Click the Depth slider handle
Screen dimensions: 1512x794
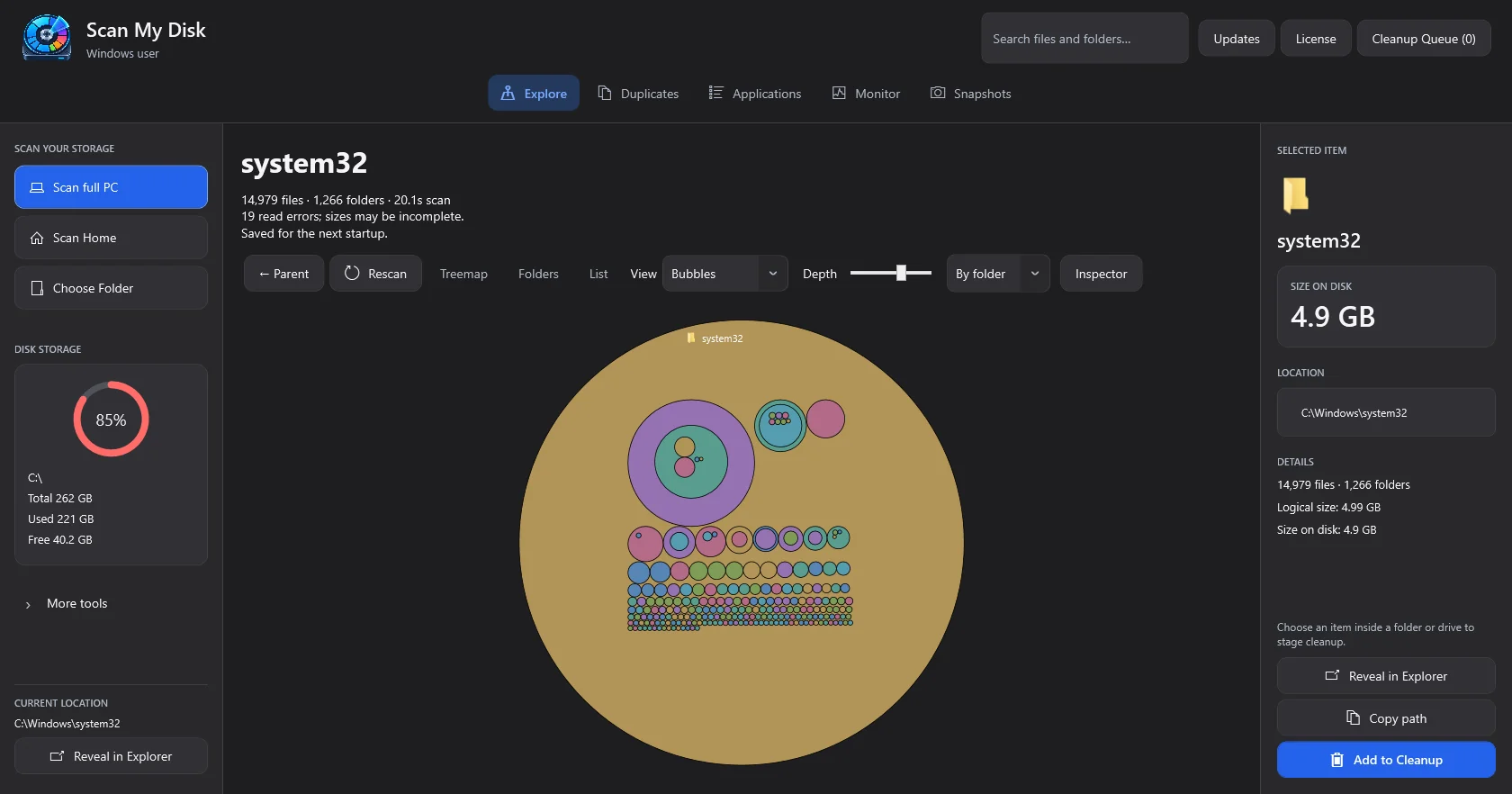click(x=901, y=273)
